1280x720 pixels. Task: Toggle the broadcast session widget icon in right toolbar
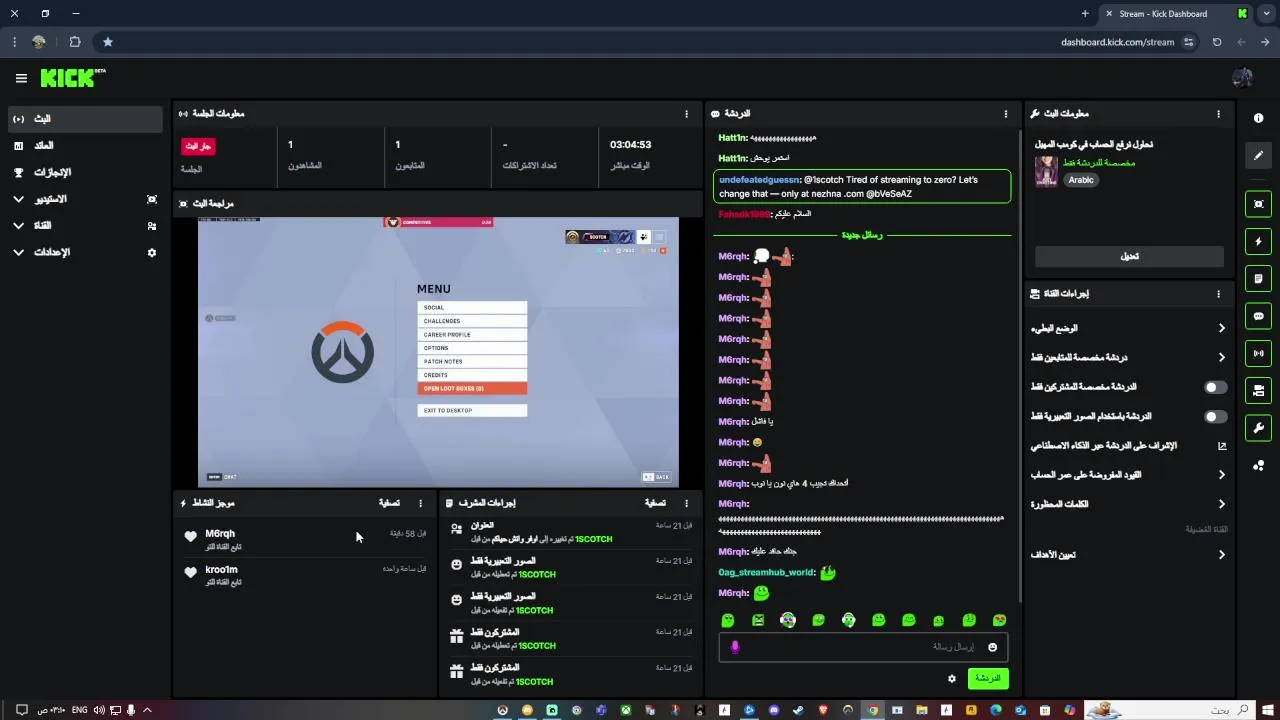click(x=1258, y=353)
